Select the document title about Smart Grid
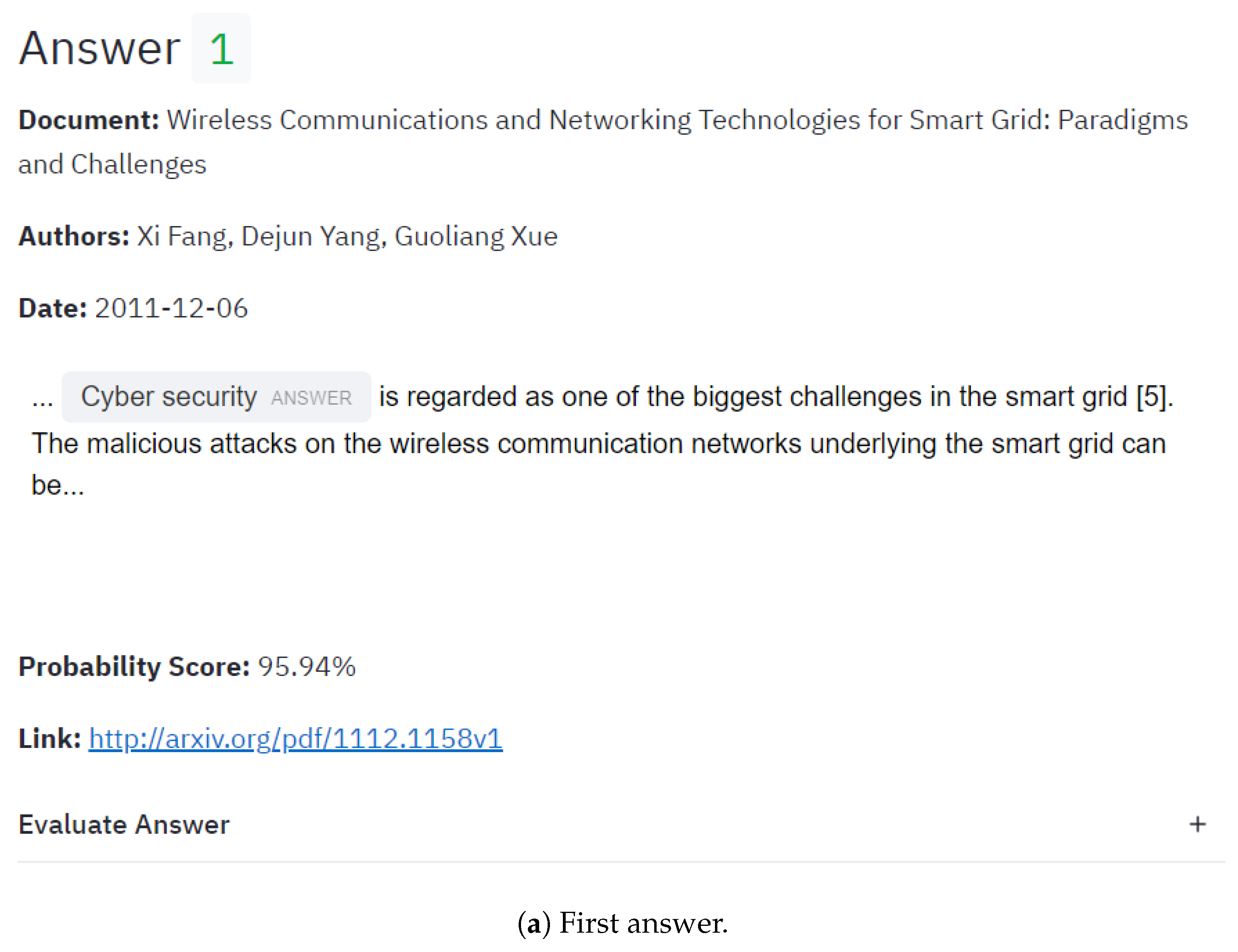 click(x=676, y=121)
